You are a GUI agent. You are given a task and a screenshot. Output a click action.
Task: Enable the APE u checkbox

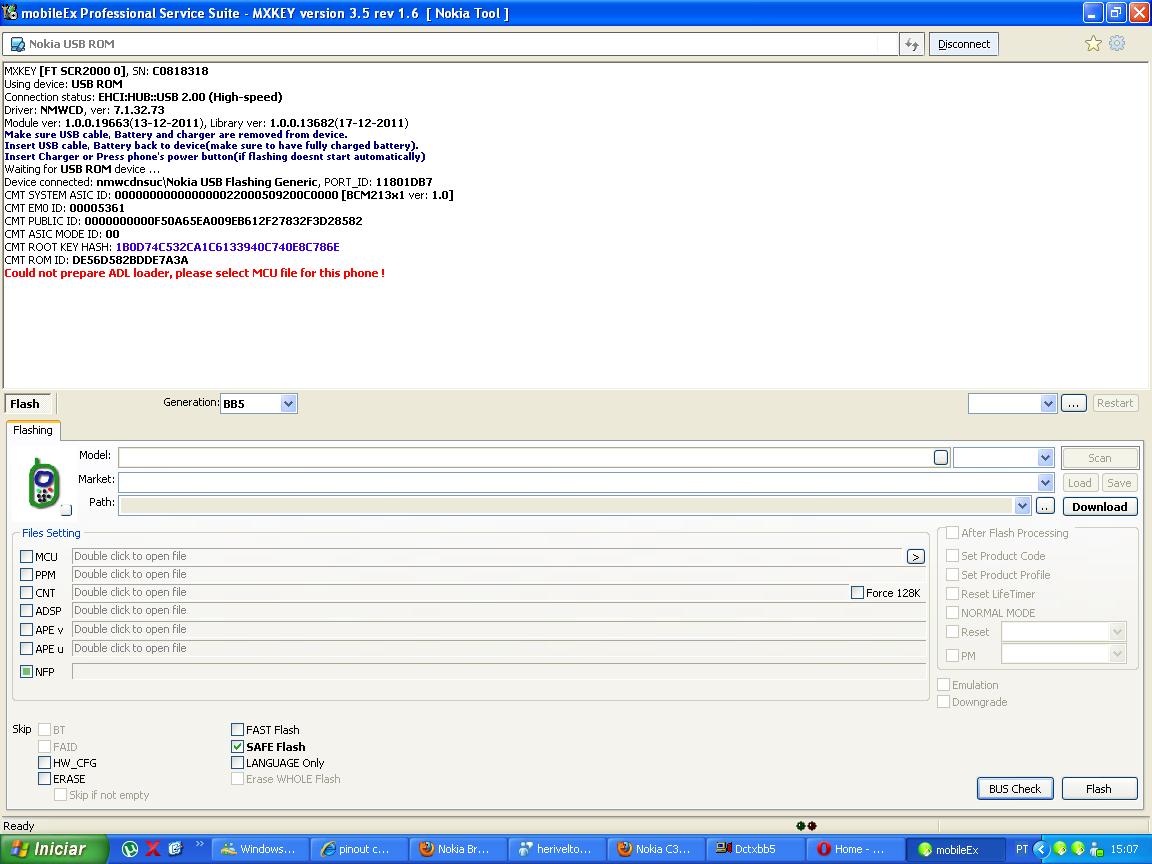26,649
